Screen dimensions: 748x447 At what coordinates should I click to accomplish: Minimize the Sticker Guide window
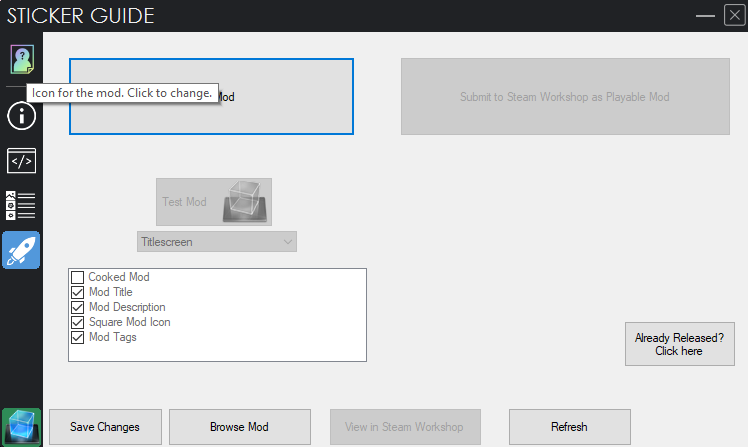(x=705, y=15)
